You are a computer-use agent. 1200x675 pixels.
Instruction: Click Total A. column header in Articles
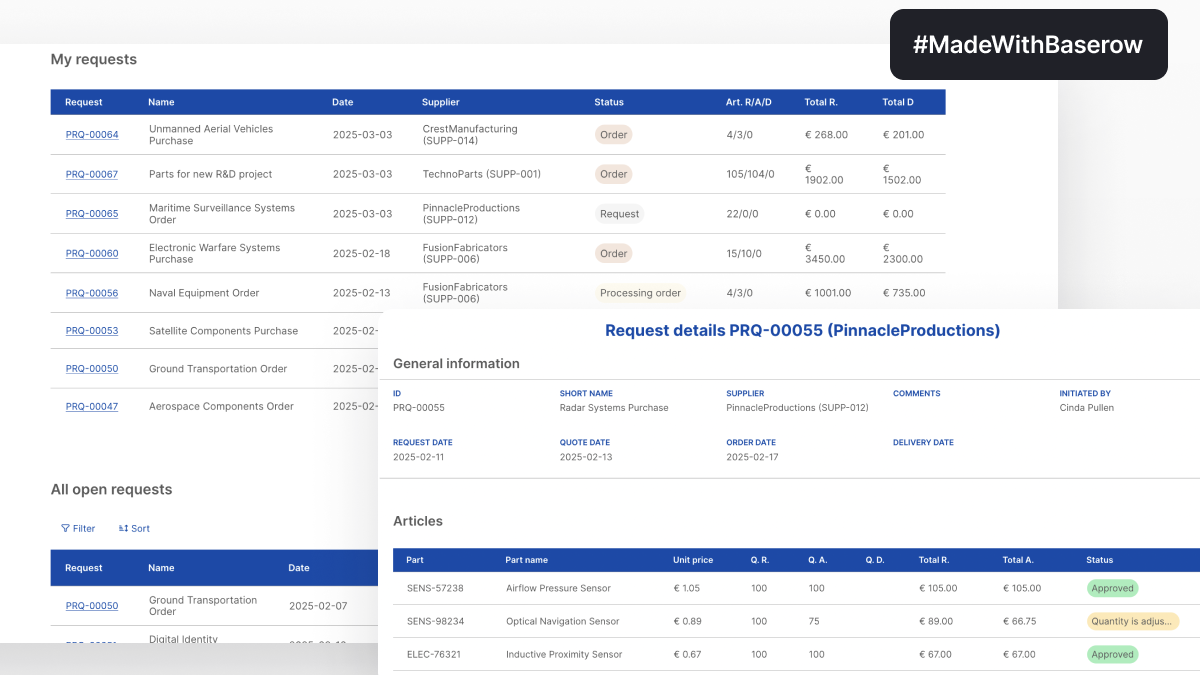[1019, 560]
